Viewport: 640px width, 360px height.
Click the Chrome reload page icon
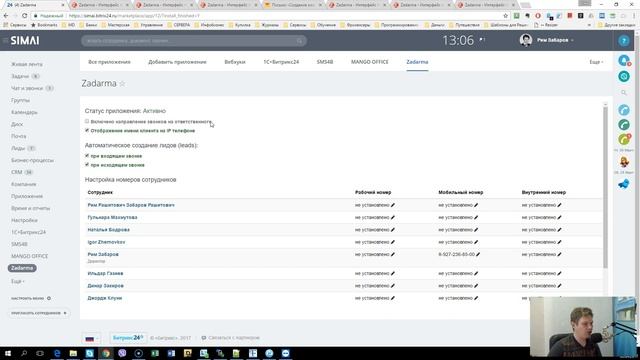(x=24, y=16)
